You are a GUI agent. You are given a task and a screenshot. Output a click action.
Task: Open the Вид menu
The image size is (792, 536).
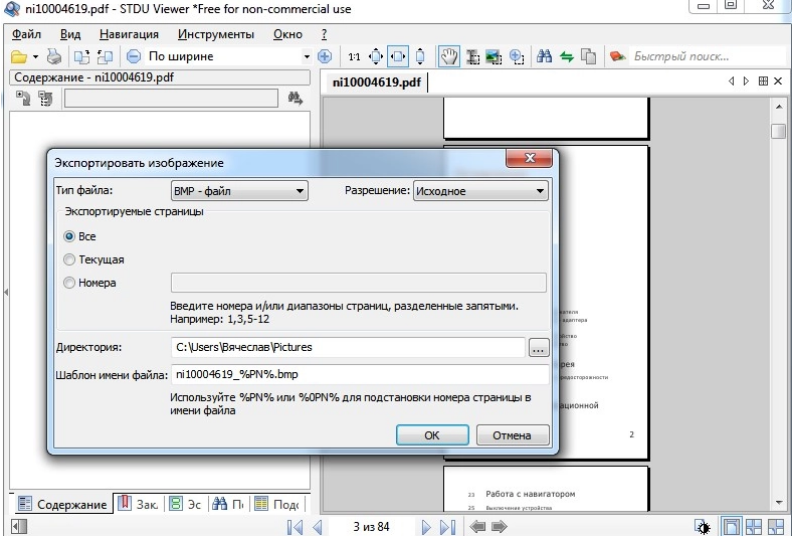pos(70,34)
